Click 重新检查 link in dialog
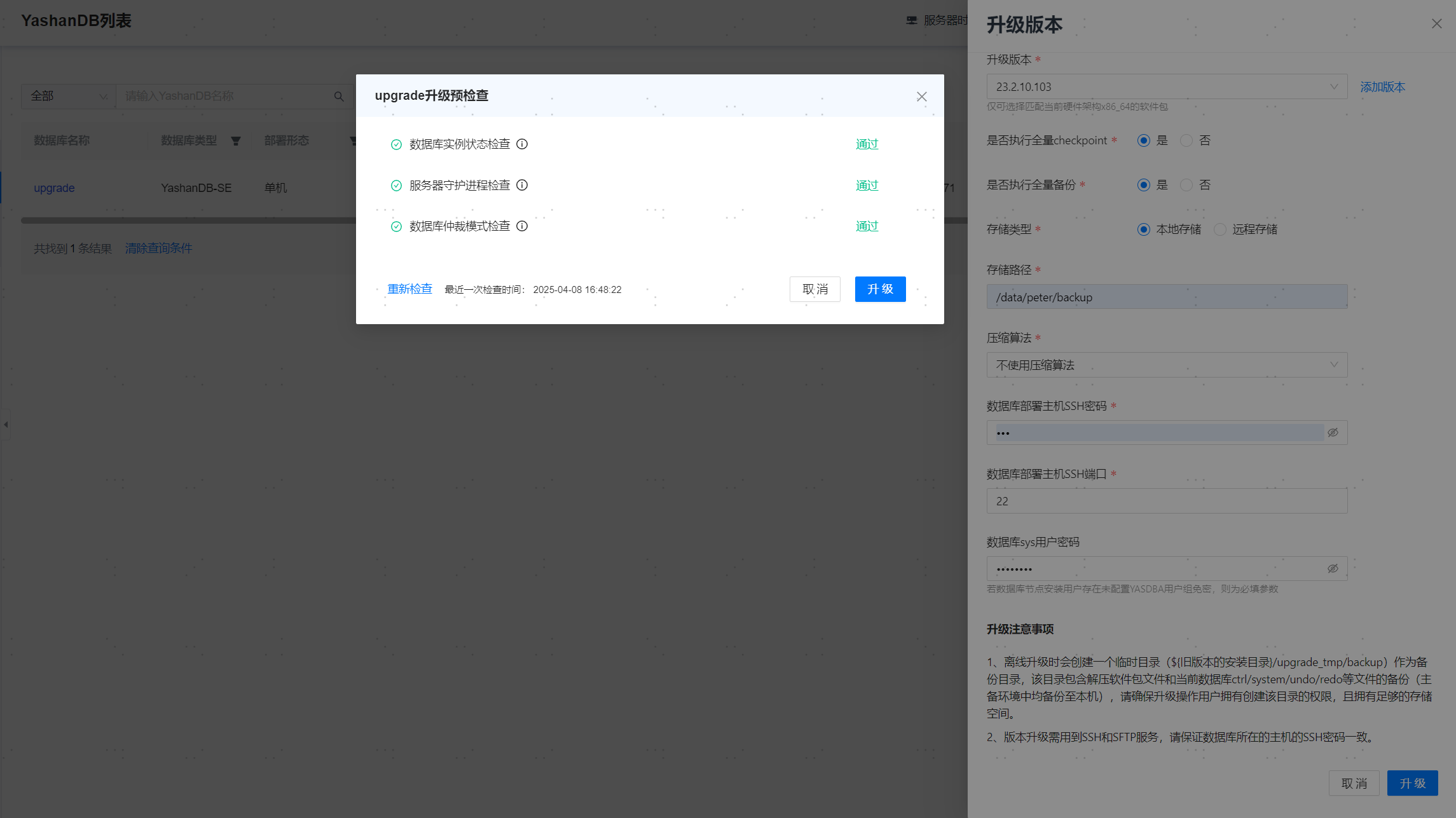 [x=409, y=289]
